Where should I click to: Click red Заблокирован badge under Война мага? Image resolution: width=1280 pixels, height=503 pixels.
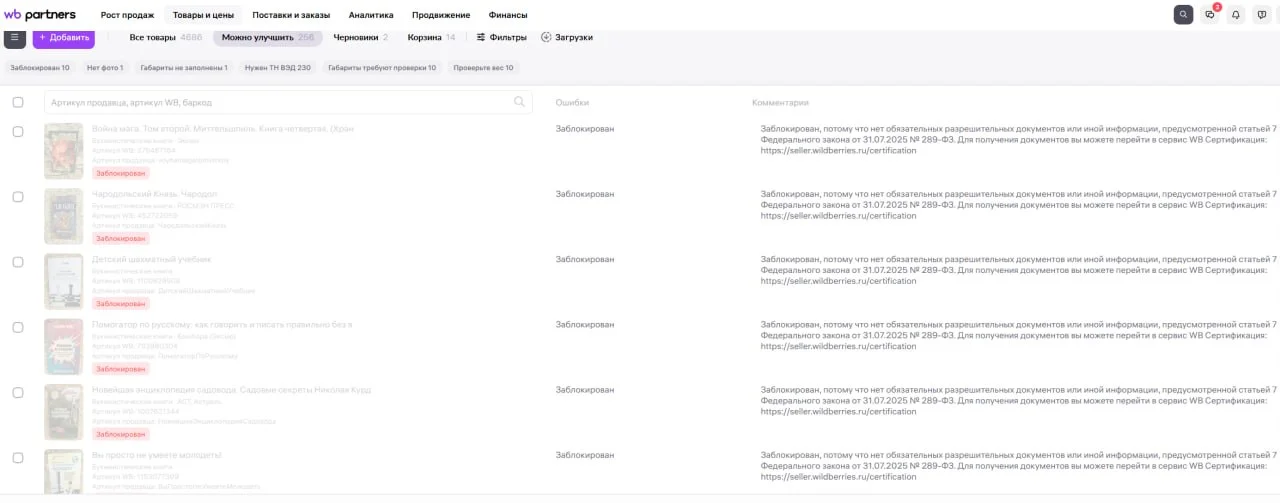point(121,173)
